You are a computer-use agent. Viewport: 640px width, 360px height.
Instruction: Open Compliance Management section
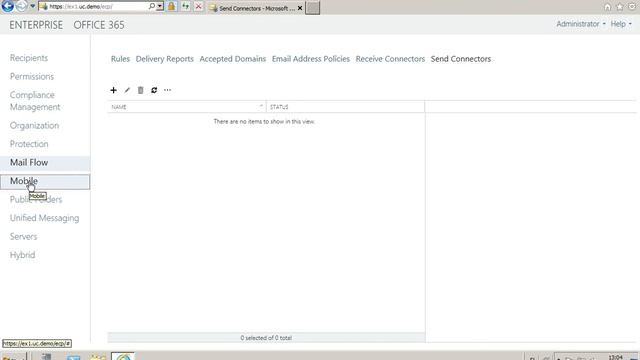(35, 101)
